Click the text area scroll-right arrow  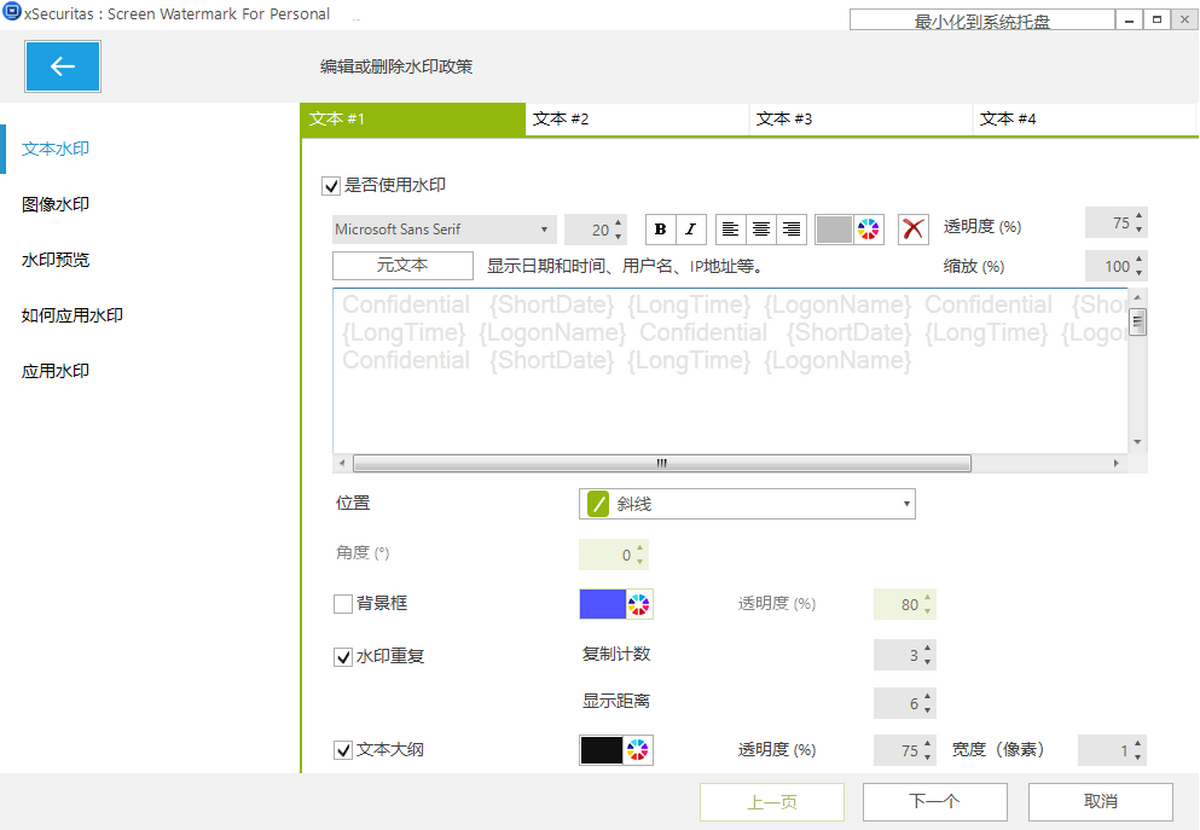1118,464
